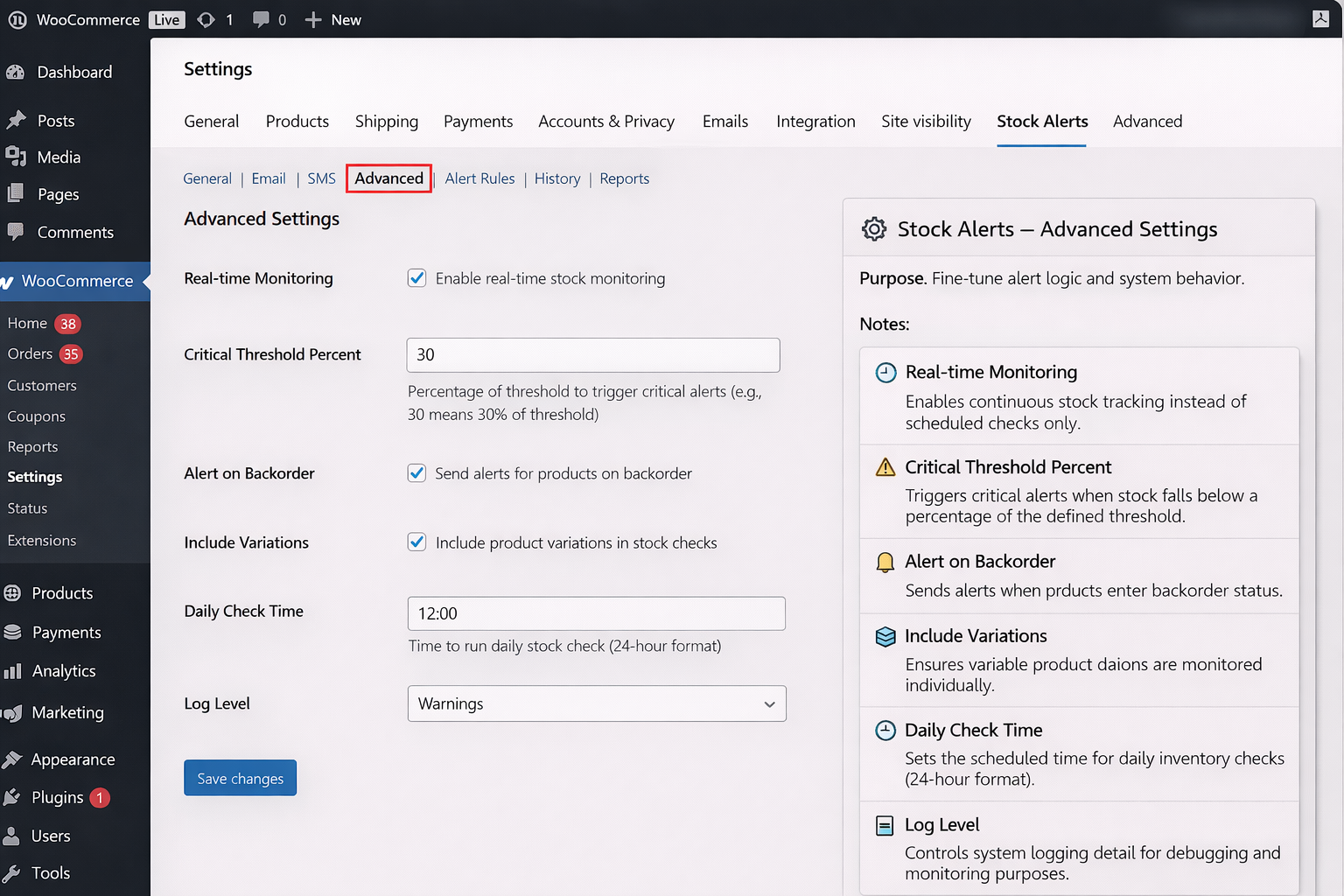Click the Save changes button
Image resolution: width=1344 pixels, height=896 pixels.
240,778
